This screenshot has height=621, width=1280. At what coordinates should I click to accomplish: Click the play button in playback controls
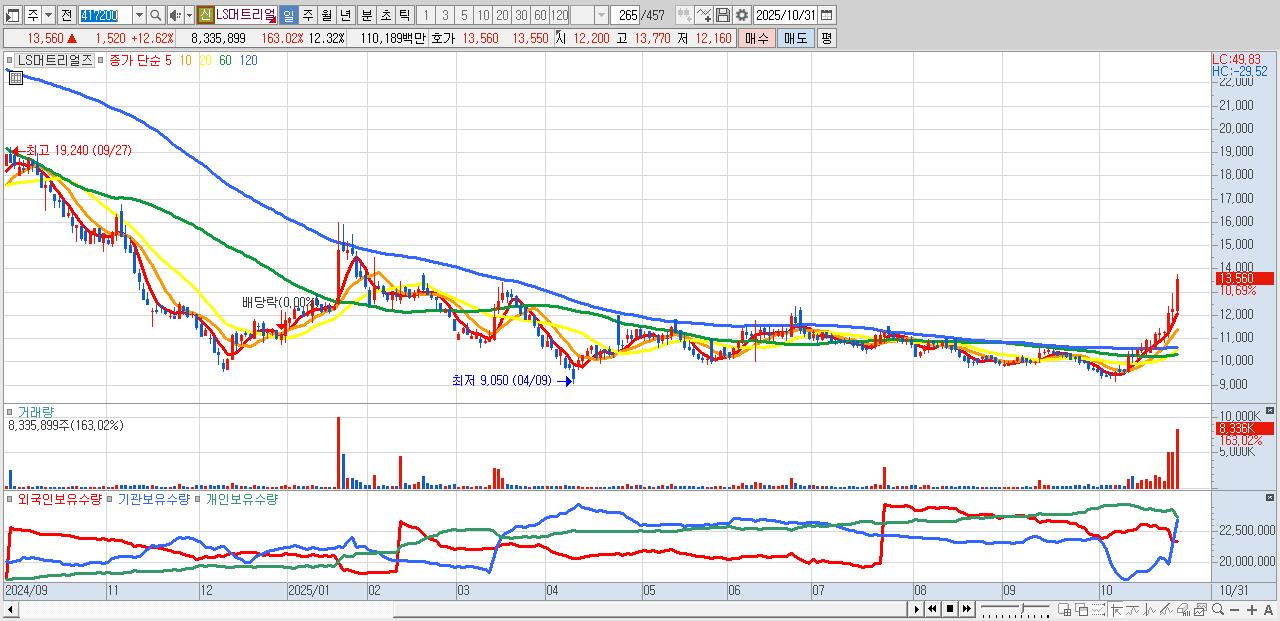pyautogui.click(x=917, y=609)
